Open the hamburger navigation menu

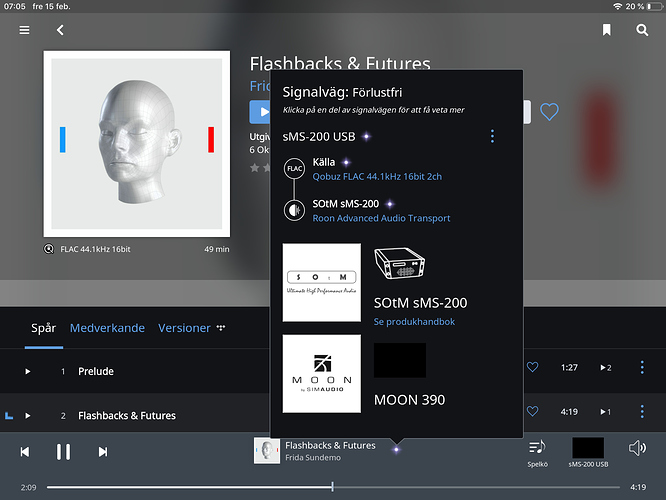[24, 30]
